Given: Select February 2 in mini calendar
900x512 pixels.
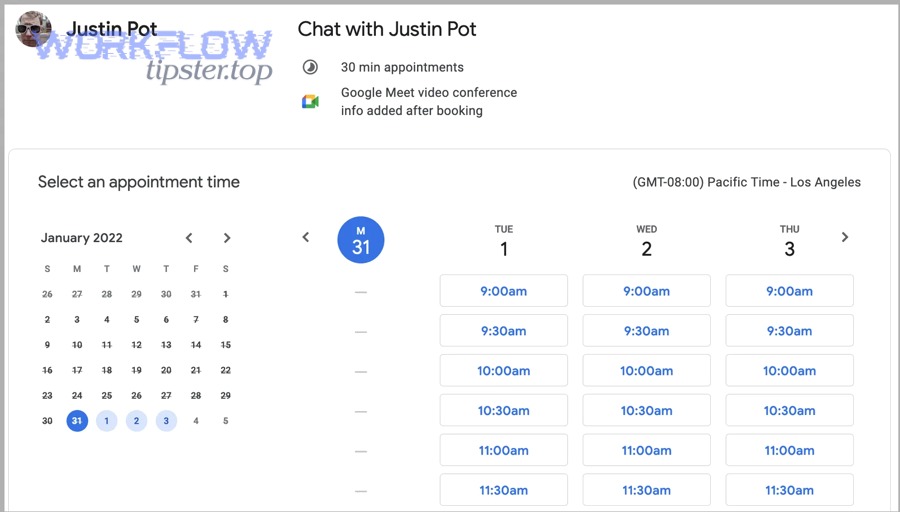Looking at the screenshot, I should (136, 421).
